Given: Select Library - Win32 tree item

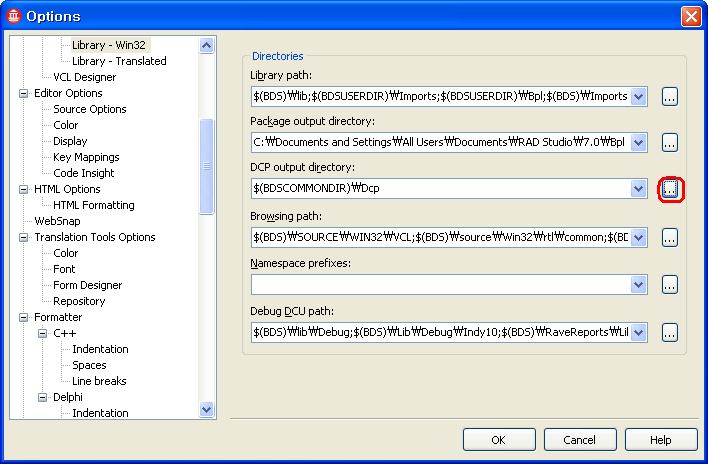Looking at the screenshot, I should coord(109,45).
